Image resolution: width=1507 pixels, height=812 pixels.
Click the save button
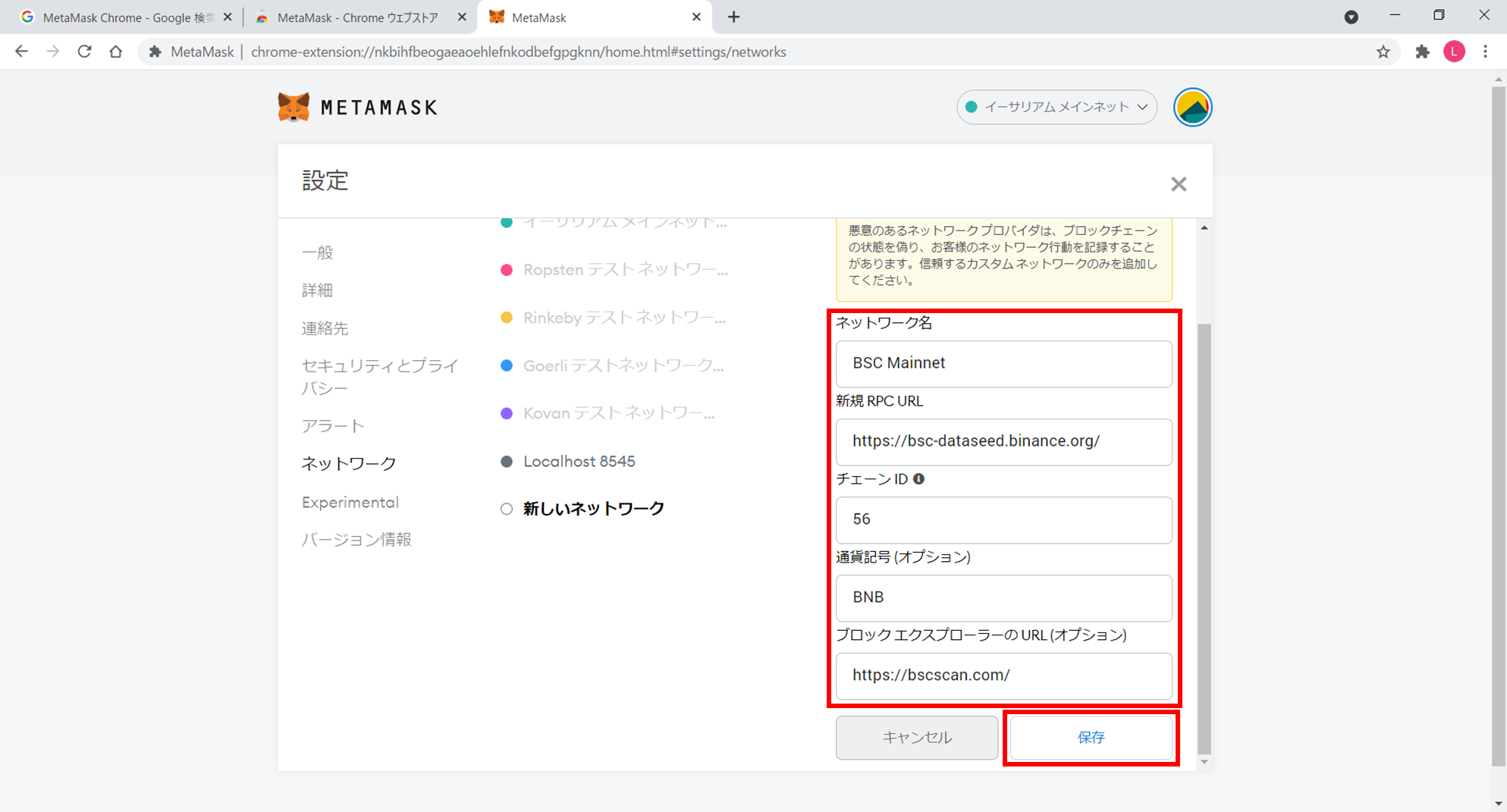(1091, 737)
